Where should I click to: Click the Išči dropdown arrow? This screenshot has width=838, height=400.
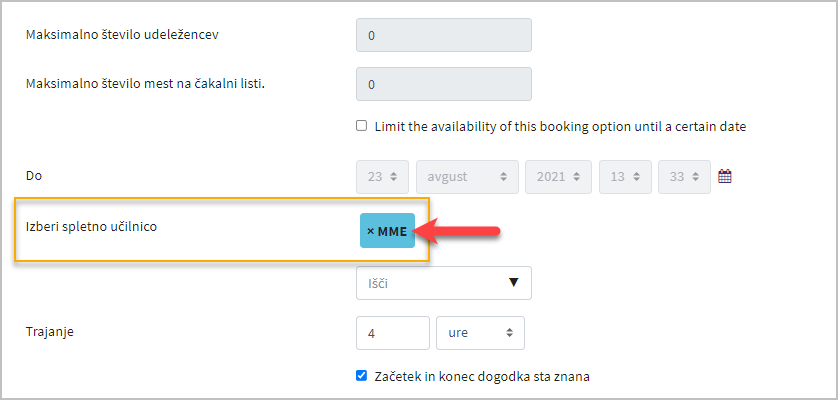point(514,283)
